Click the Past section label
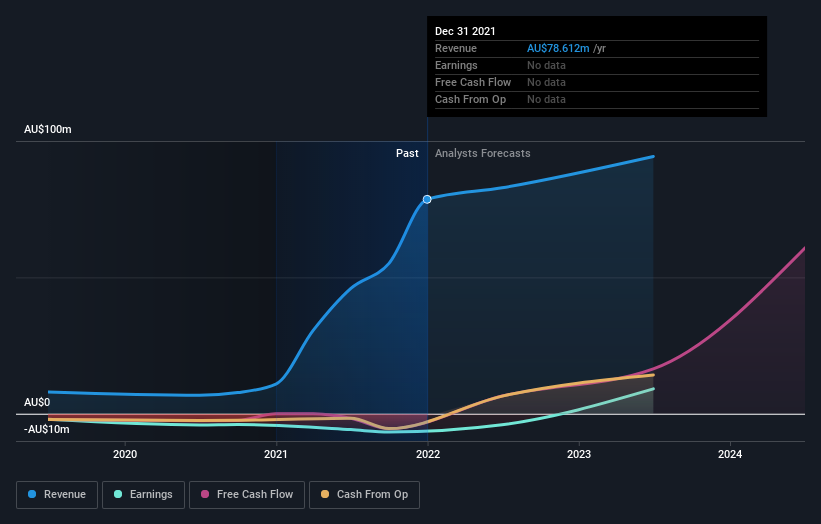821x524 pixels. pos(407,153)
